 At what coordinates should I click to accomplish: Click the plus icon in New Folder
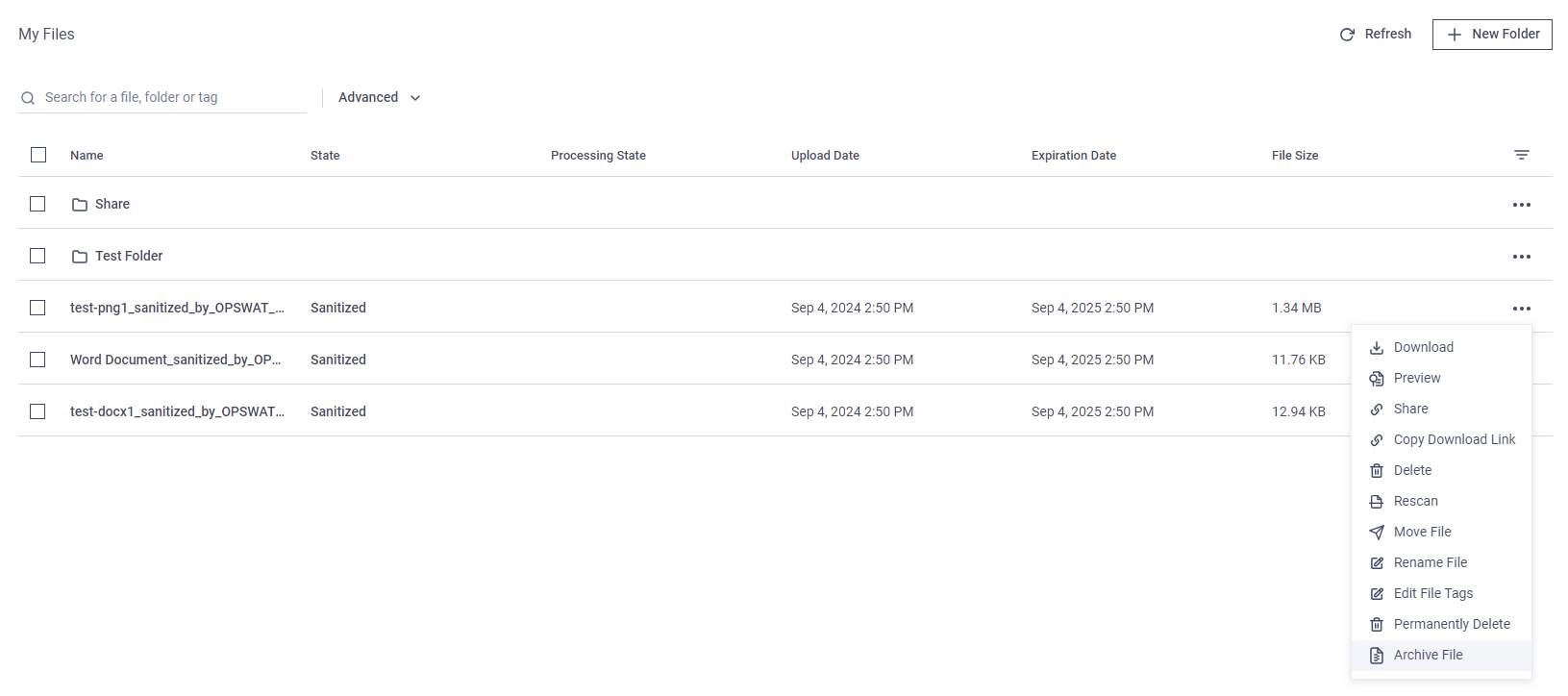(x=1455, y=35)
